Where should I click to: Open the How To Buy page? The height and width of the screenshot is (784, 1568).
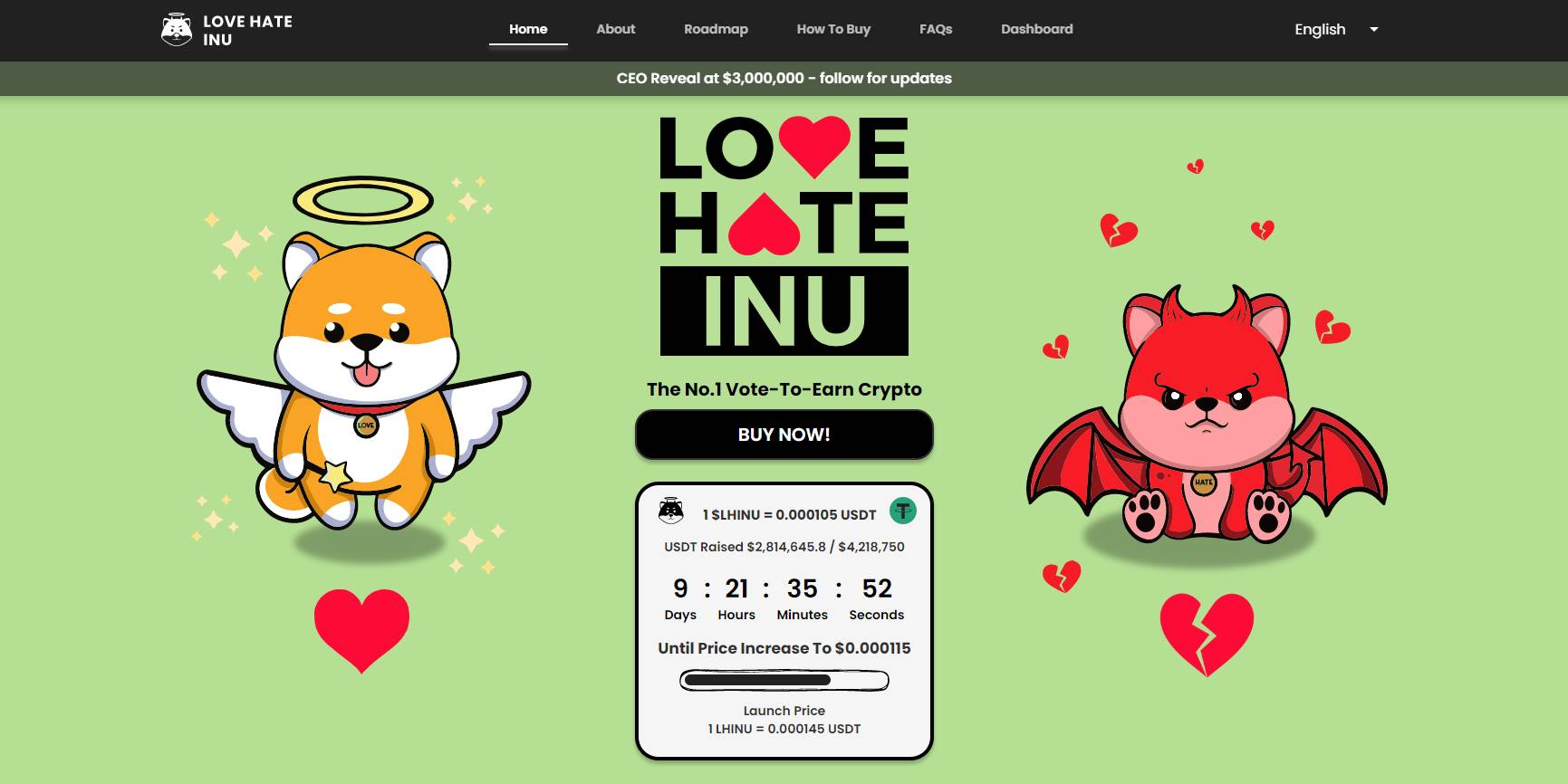click(x=833, y=29)
